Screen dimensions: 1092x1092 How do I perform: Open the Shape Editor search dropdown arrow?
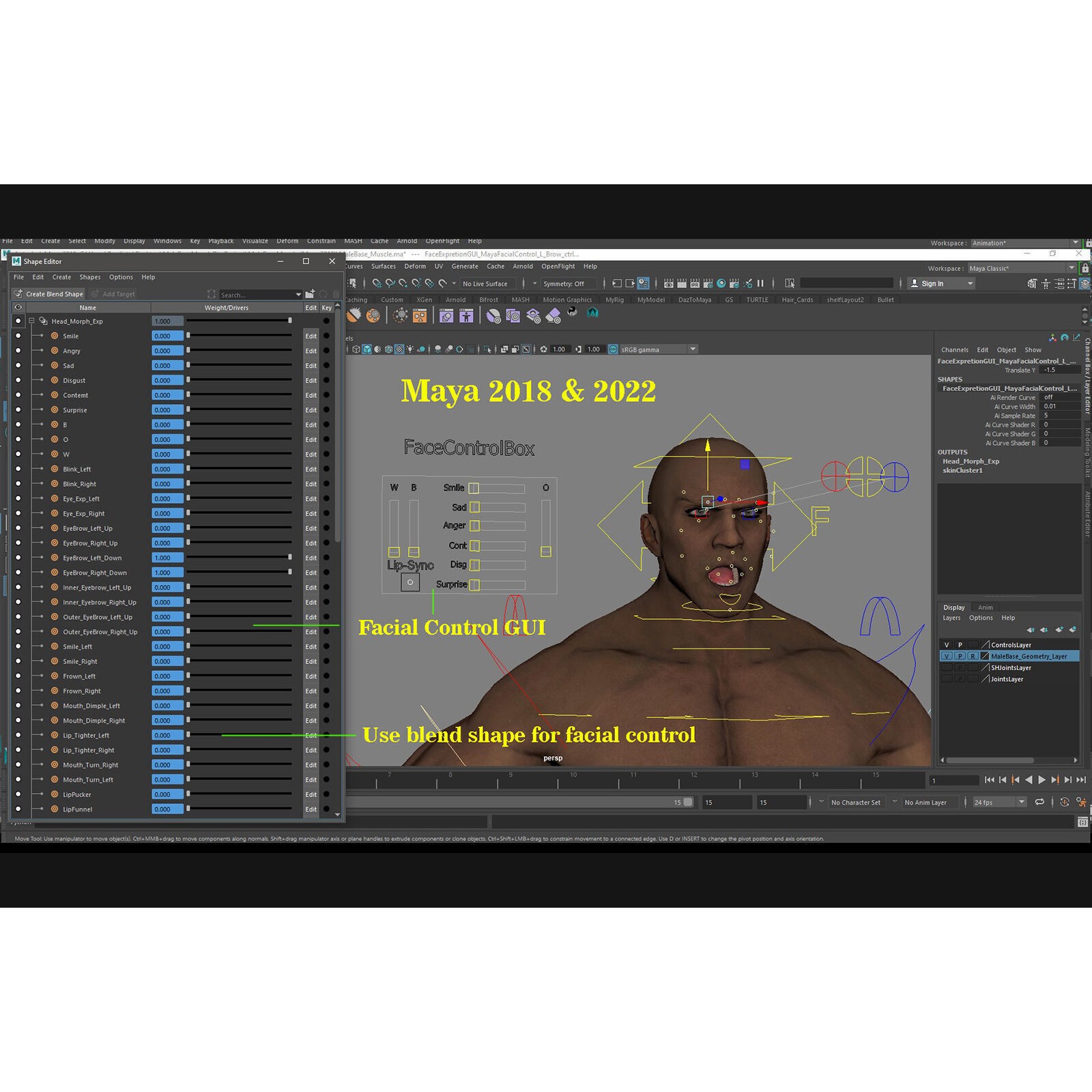click(x=298, y=295)
